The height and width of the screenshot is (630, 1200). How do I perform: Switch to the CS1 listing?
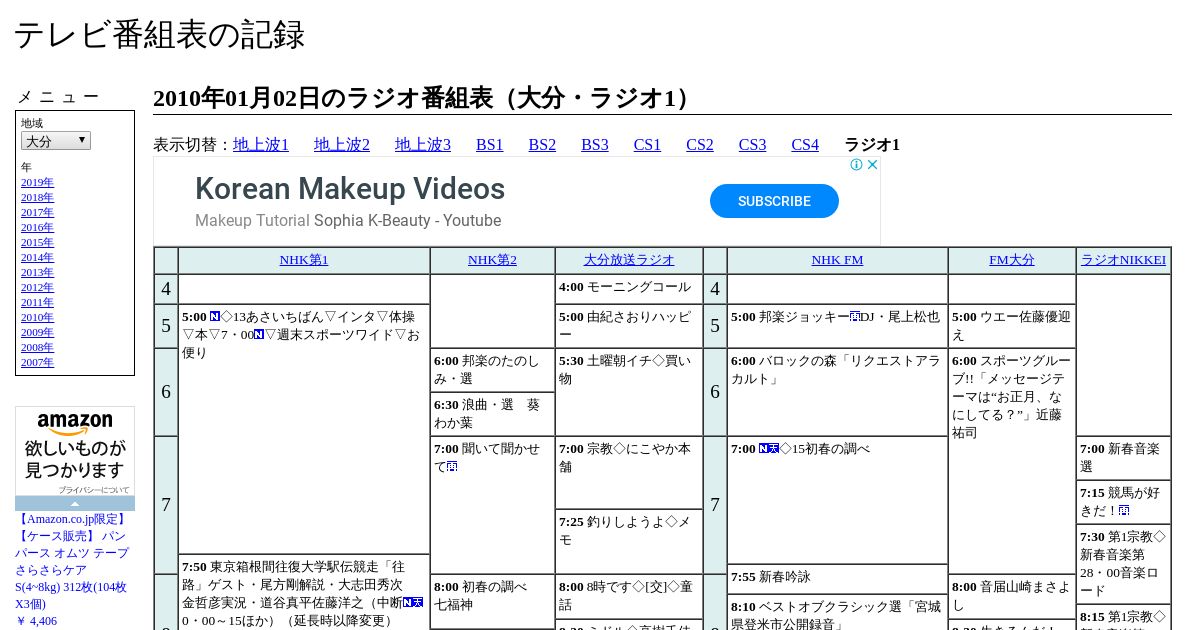tap(647, 145)
